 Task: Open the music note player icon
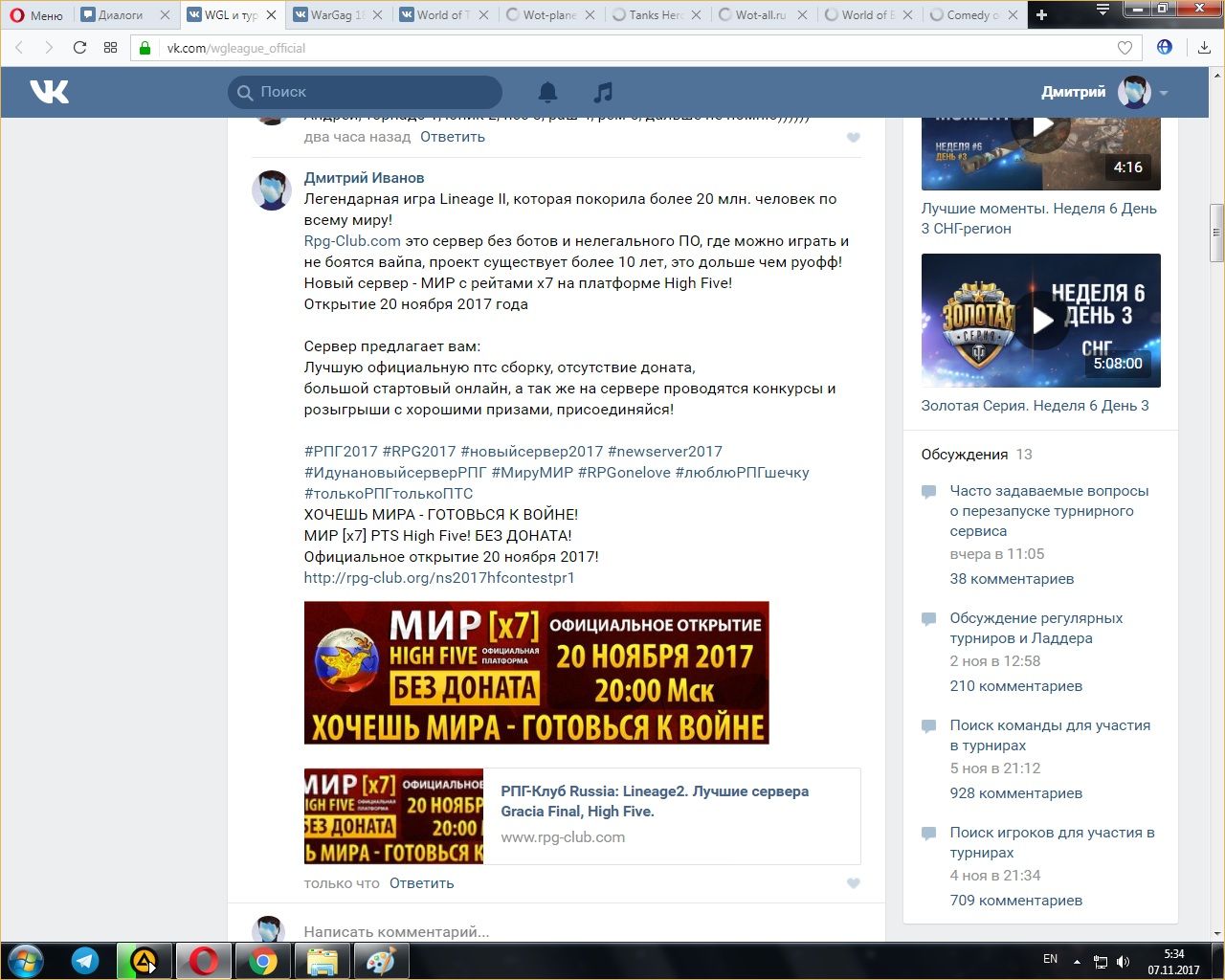pos(602,92)
